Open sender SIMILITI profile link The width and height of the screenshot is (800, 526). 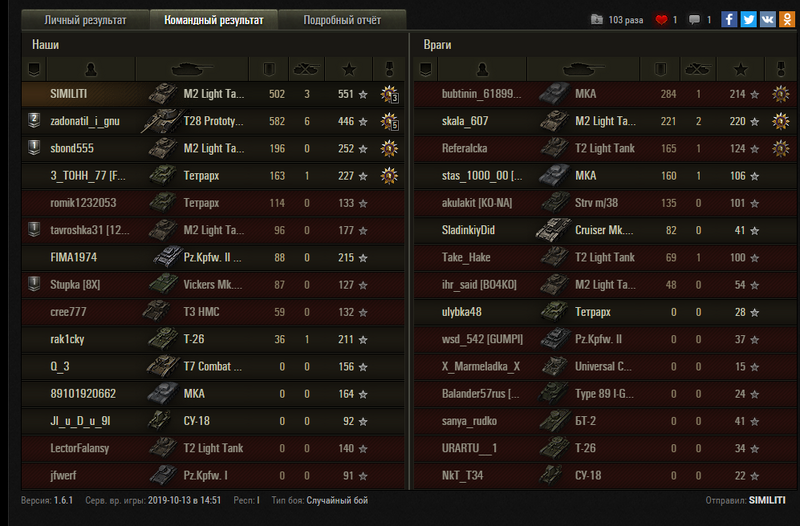pos(767,500)
